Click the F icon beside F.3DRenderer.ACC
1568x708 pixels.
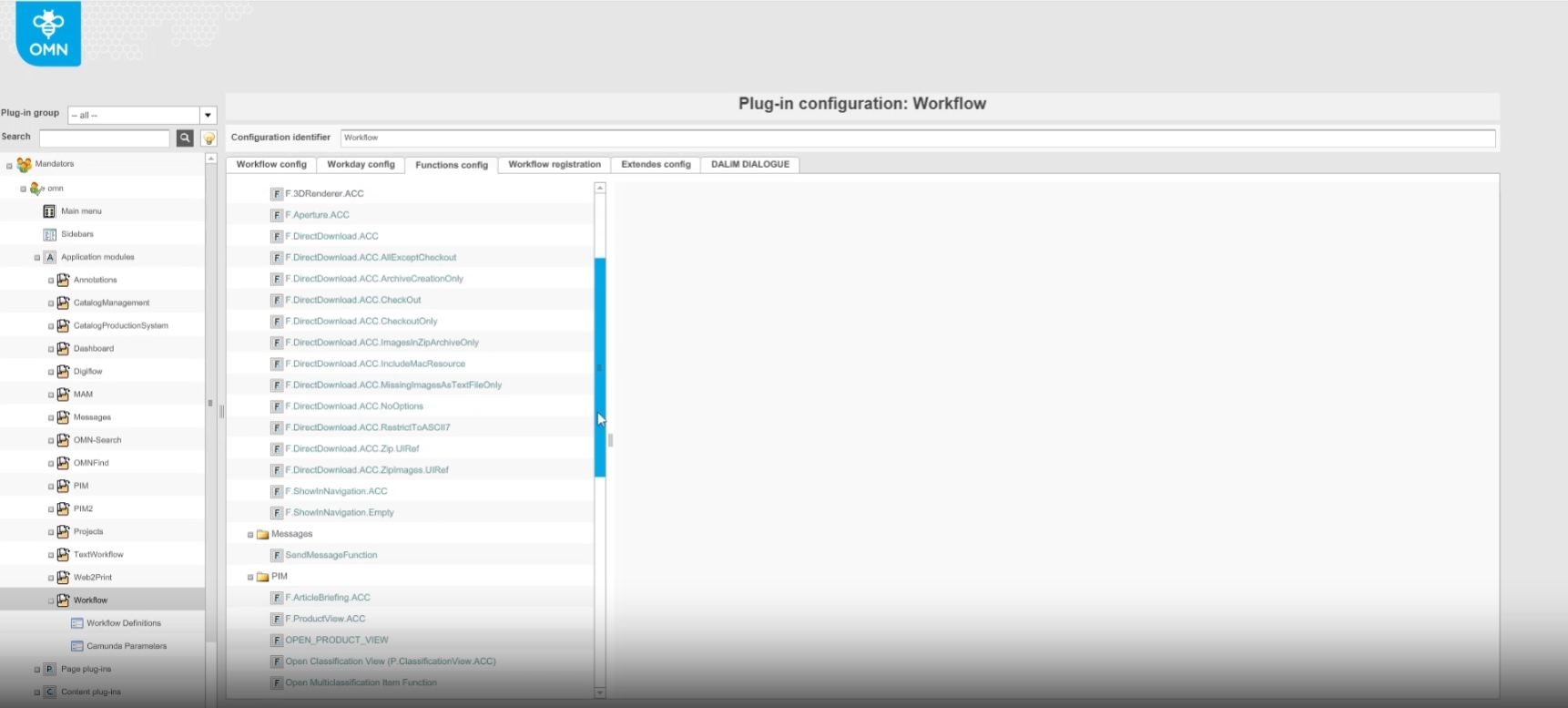(x=277, y=194)
